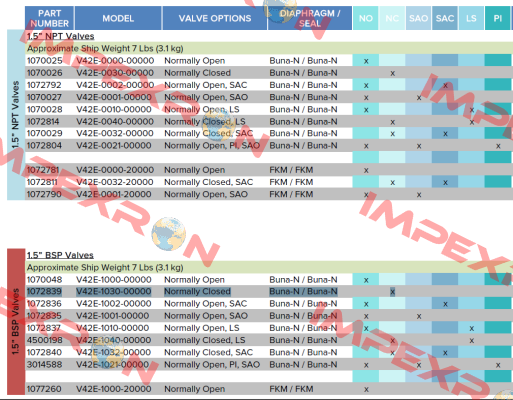
Task: Click the 1.5" NPT Valves heading
Action: pyautogui.click(x=60, y=36)
